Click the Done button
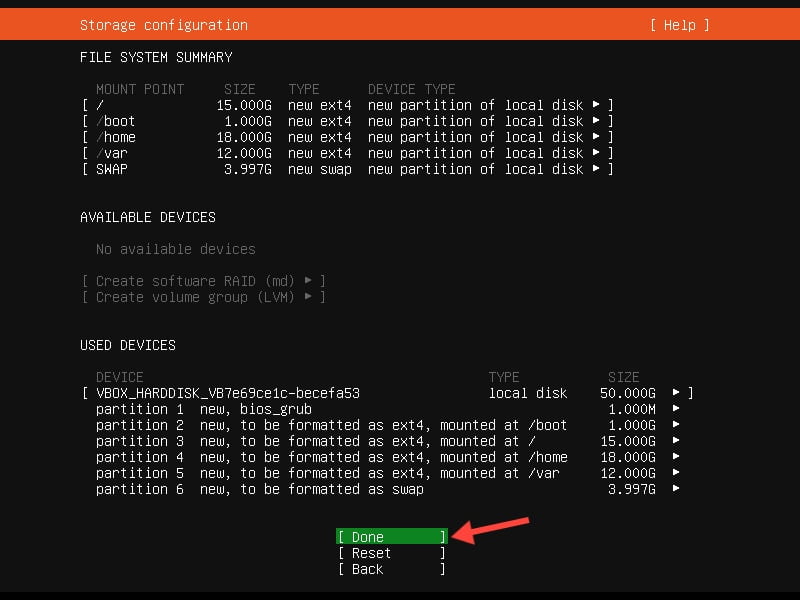800x600 pixels. coord(391,537)
